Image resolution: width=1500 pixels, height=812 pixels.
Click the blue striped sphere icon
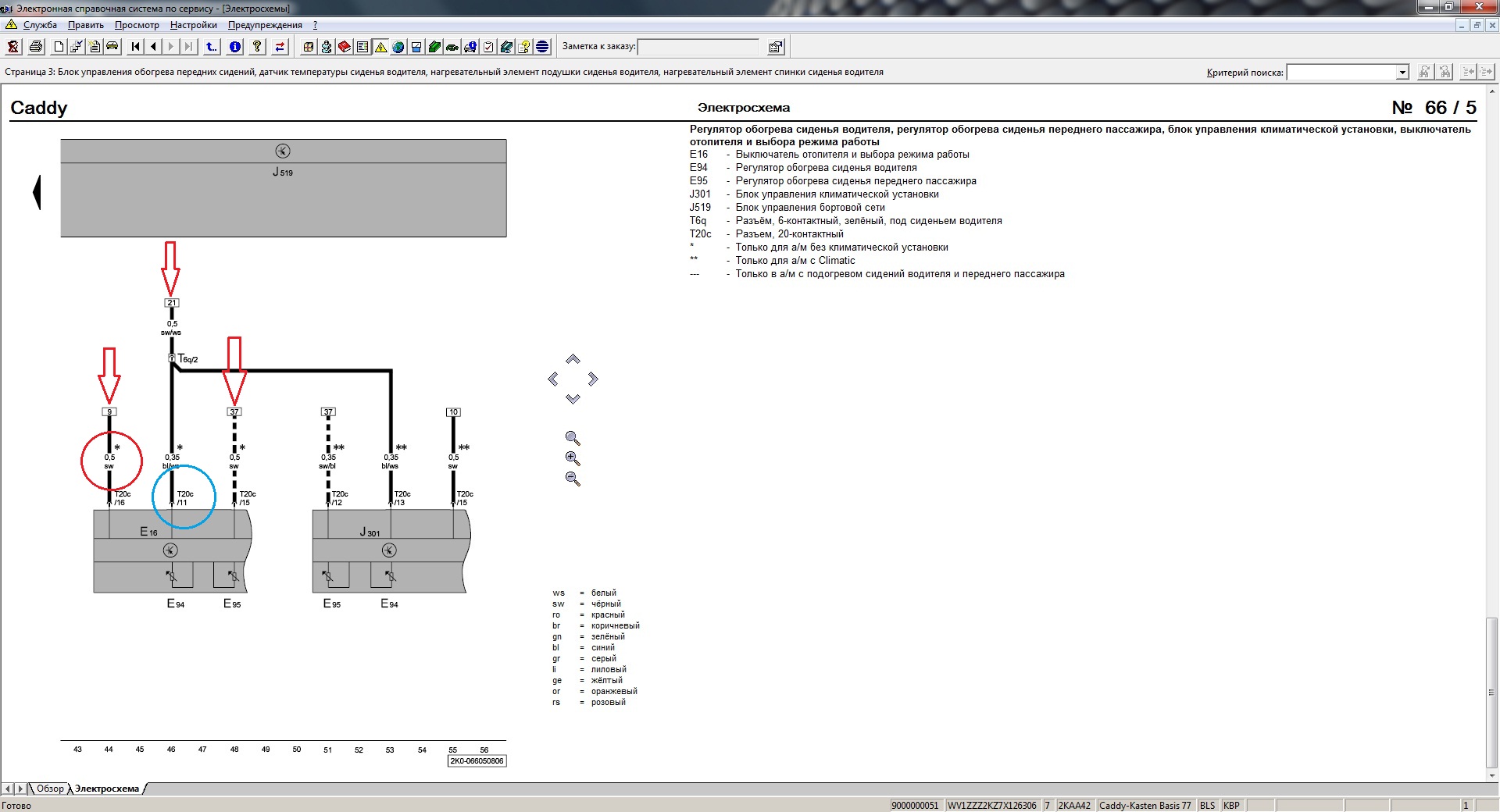point(542,47)
